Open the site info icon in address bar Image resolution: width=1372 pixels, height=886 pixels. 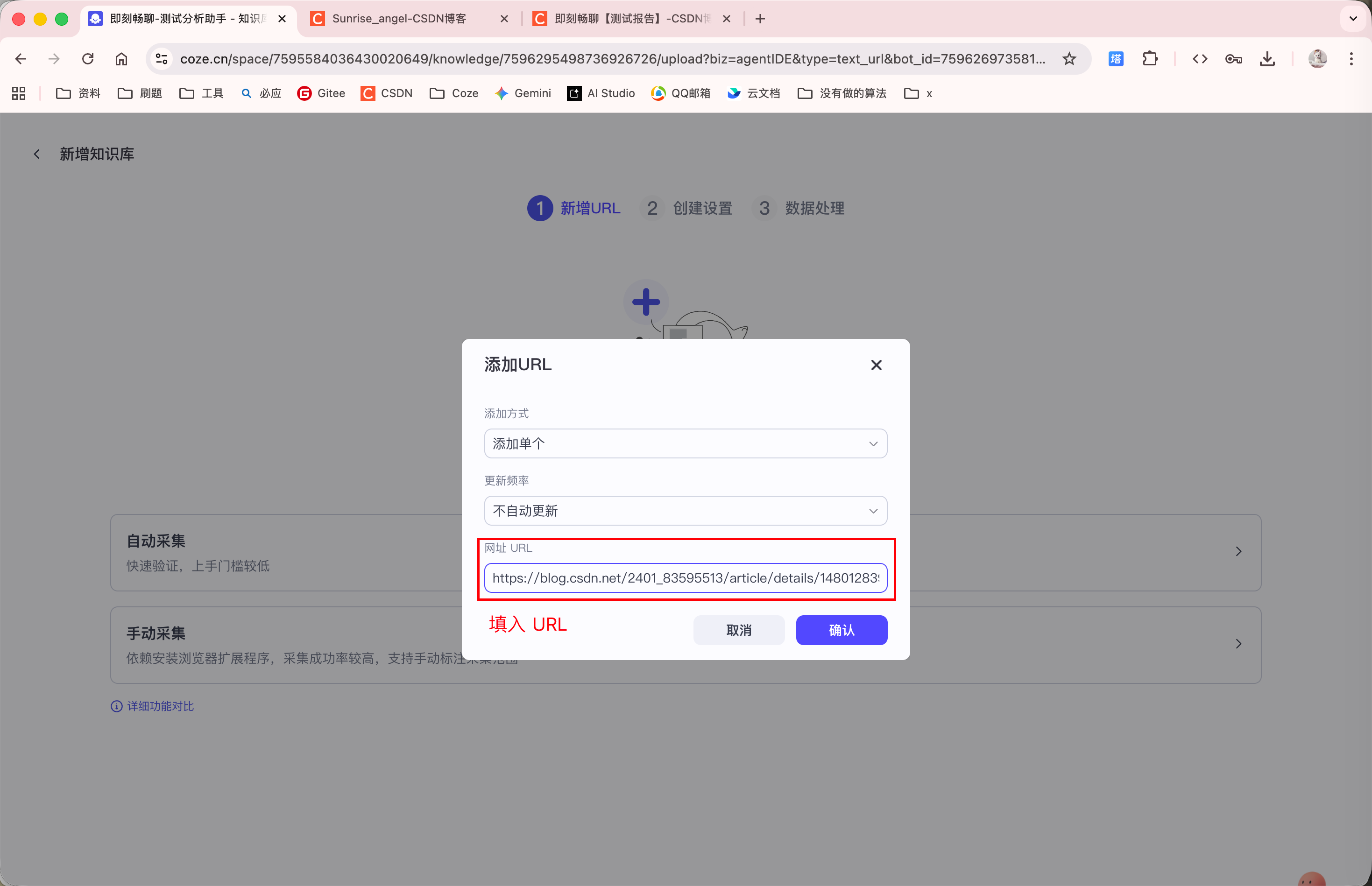162,59
